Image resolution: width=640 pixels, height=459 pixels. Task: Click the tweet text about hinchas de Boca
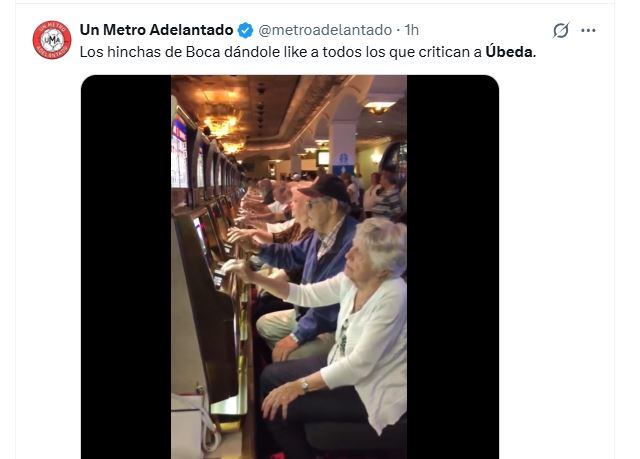pos(308,52)
